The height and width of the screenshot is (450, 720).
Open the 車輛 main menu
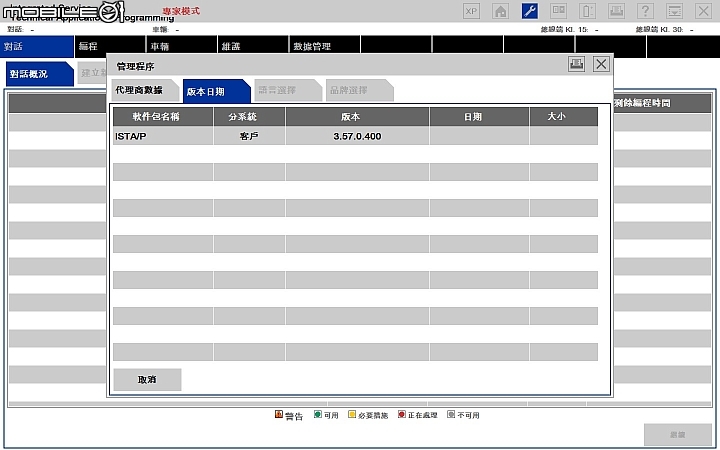181,46
